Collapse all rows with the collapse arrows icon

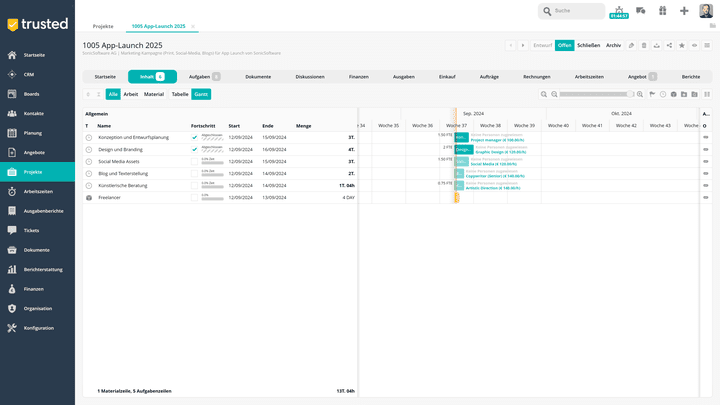(x=98, y=94)
